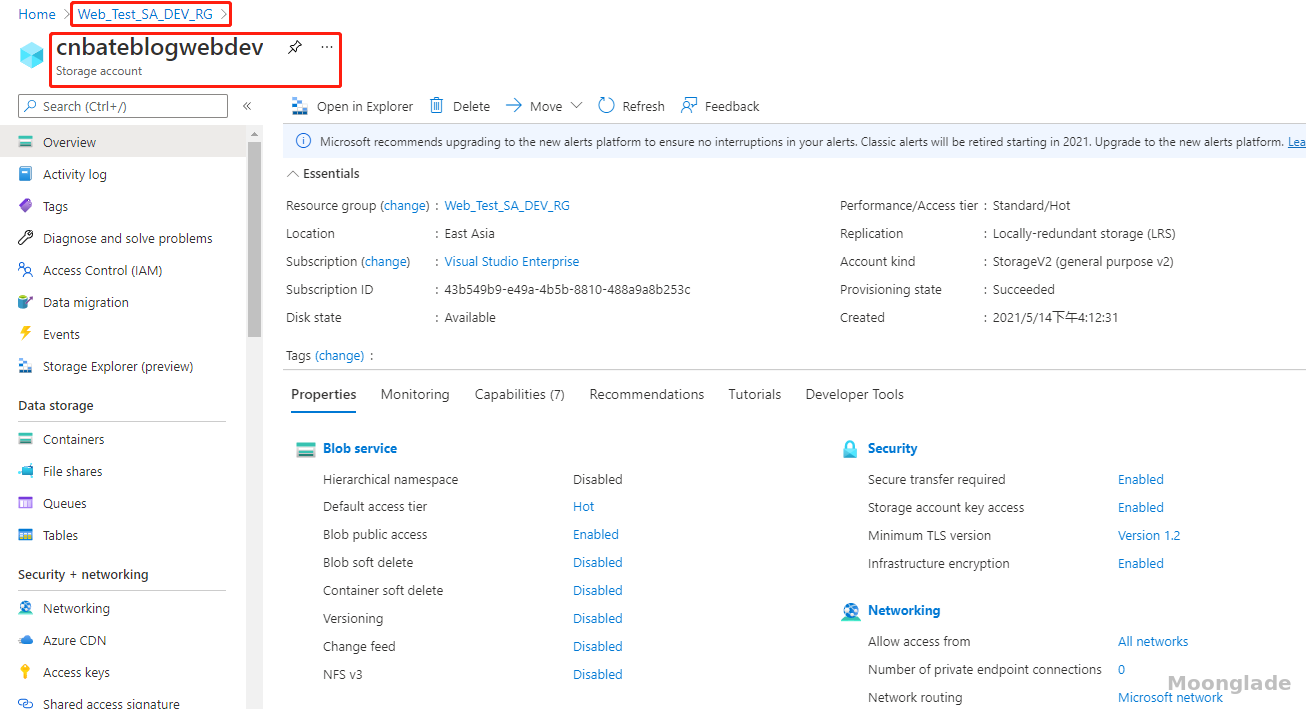The height and width of the screenshot is (709, 1306).
Task: Click NFS v3 Disabled link
Action: (598, 675)
